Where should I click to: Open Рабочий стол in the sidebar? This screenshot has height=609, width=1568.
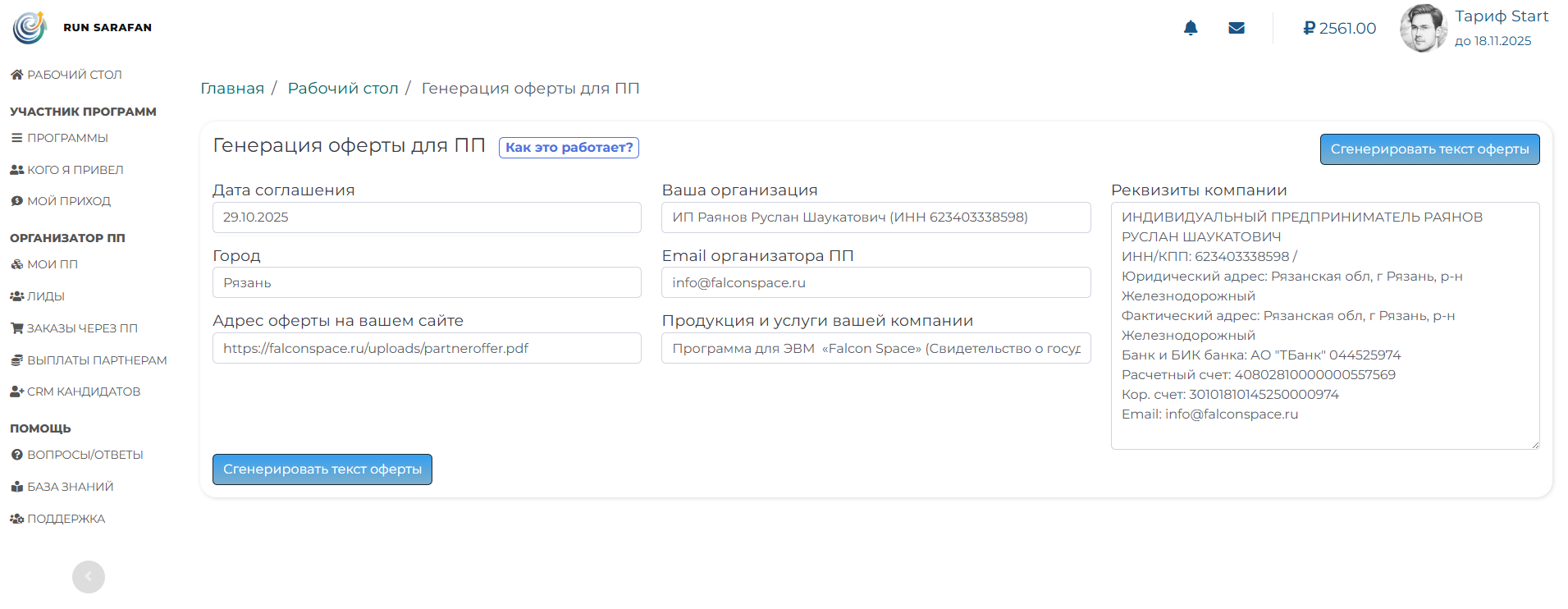66,75
